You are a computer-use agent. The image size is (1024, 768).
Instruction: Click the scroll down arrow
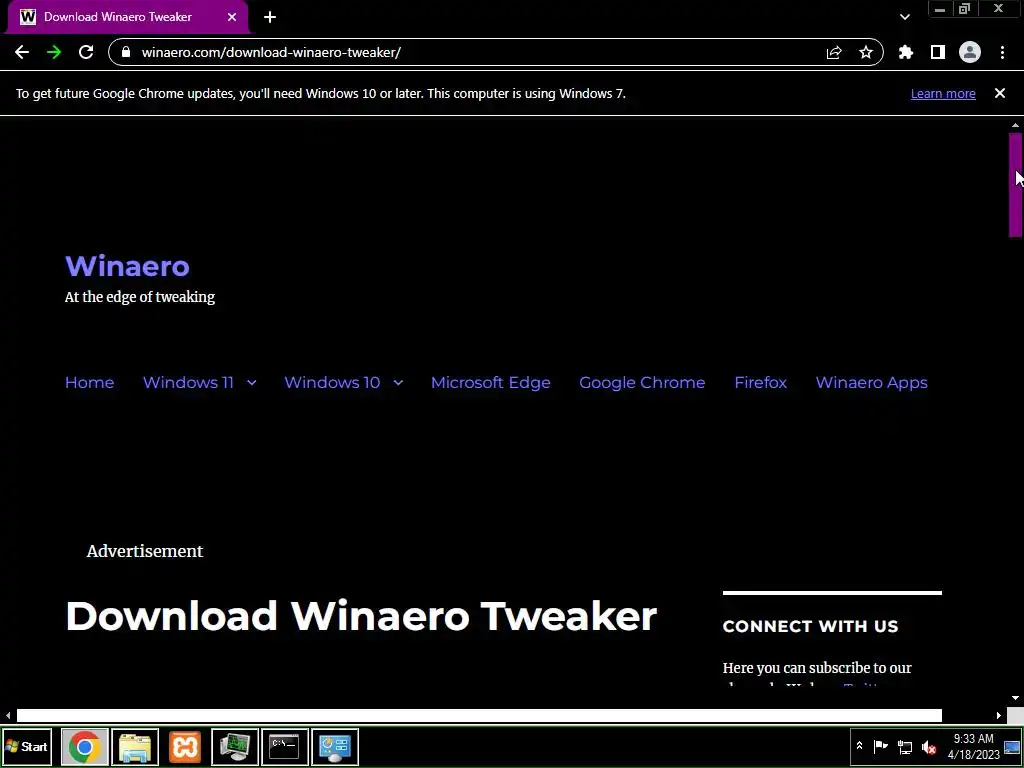1016,698
